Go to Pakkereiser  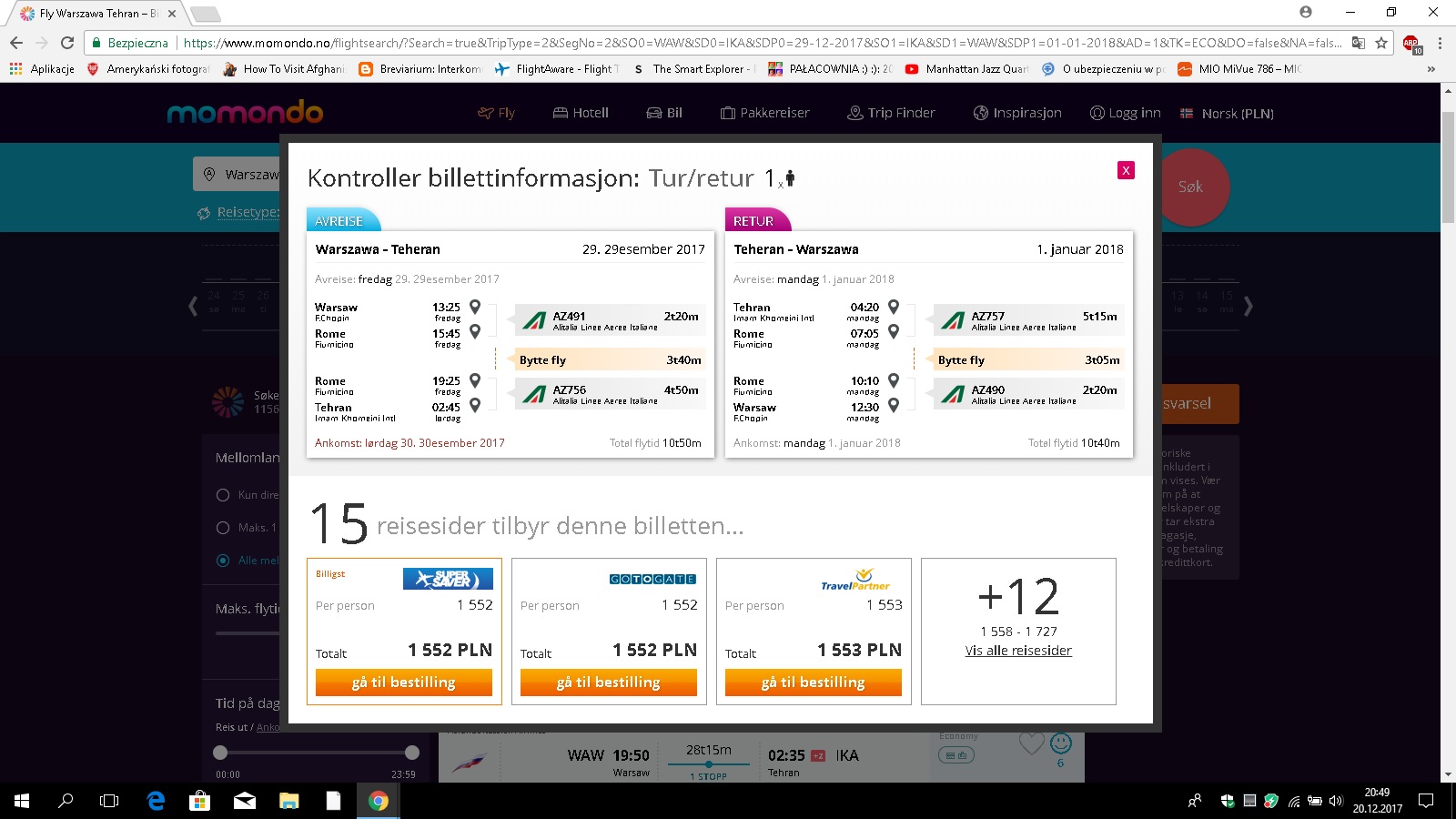(x=764, y=113)
